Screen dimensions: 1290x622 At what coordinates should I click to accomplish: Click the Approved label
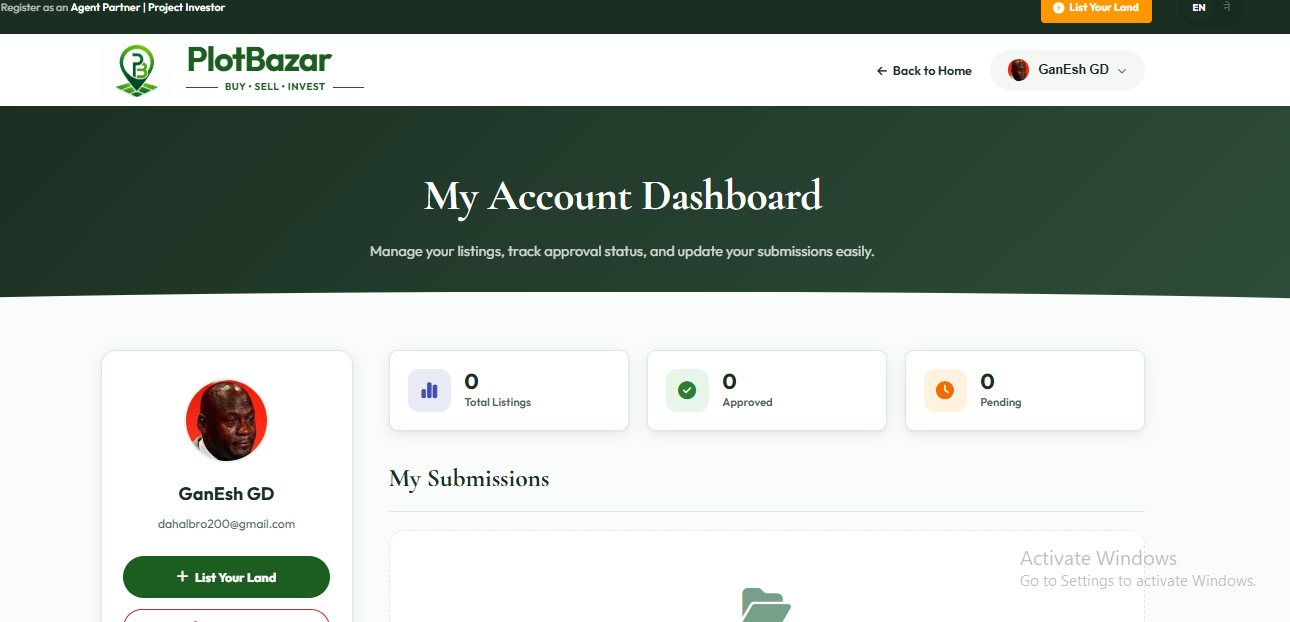748,403
